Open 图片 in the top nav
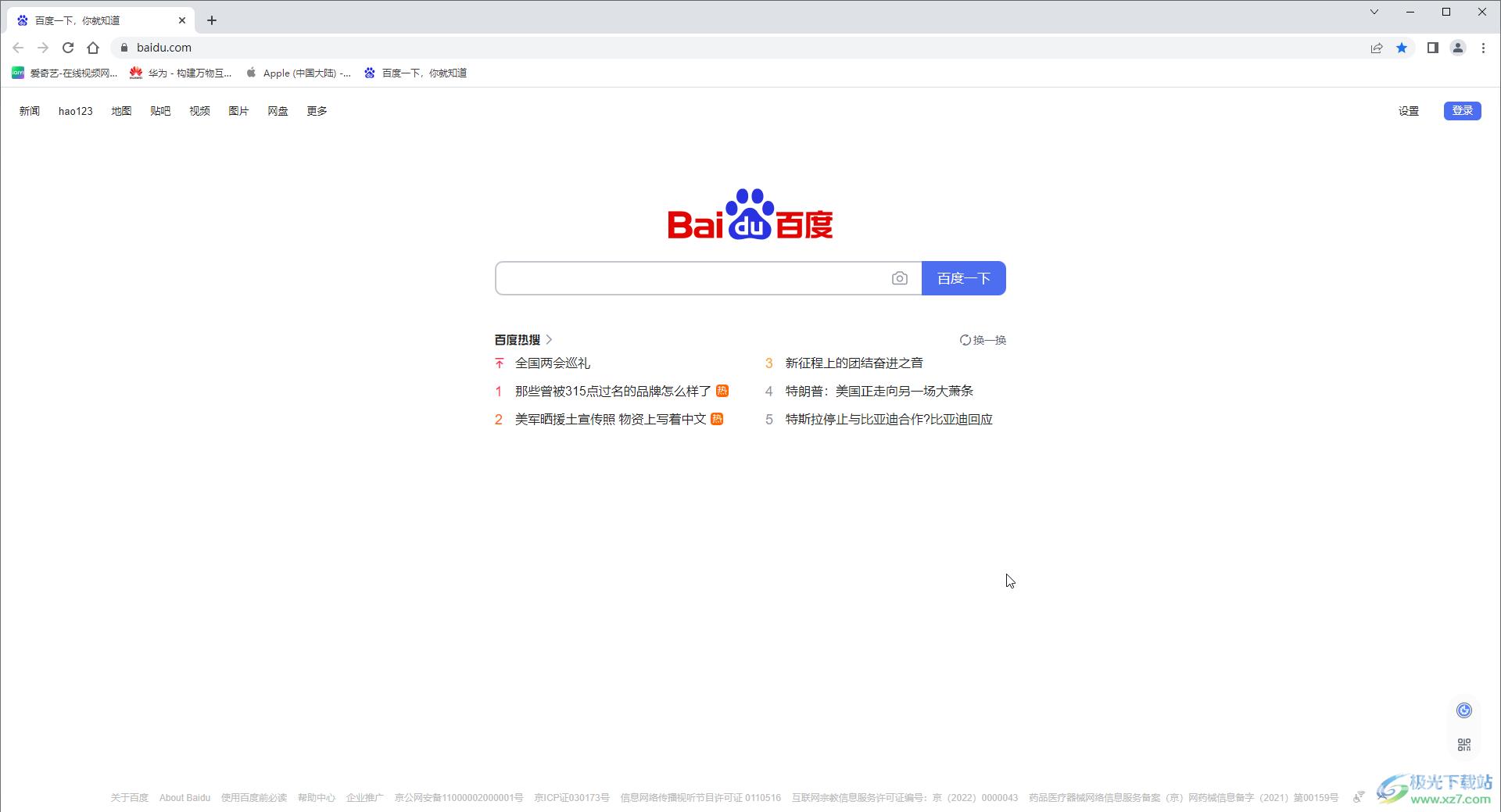 [238, 111]
